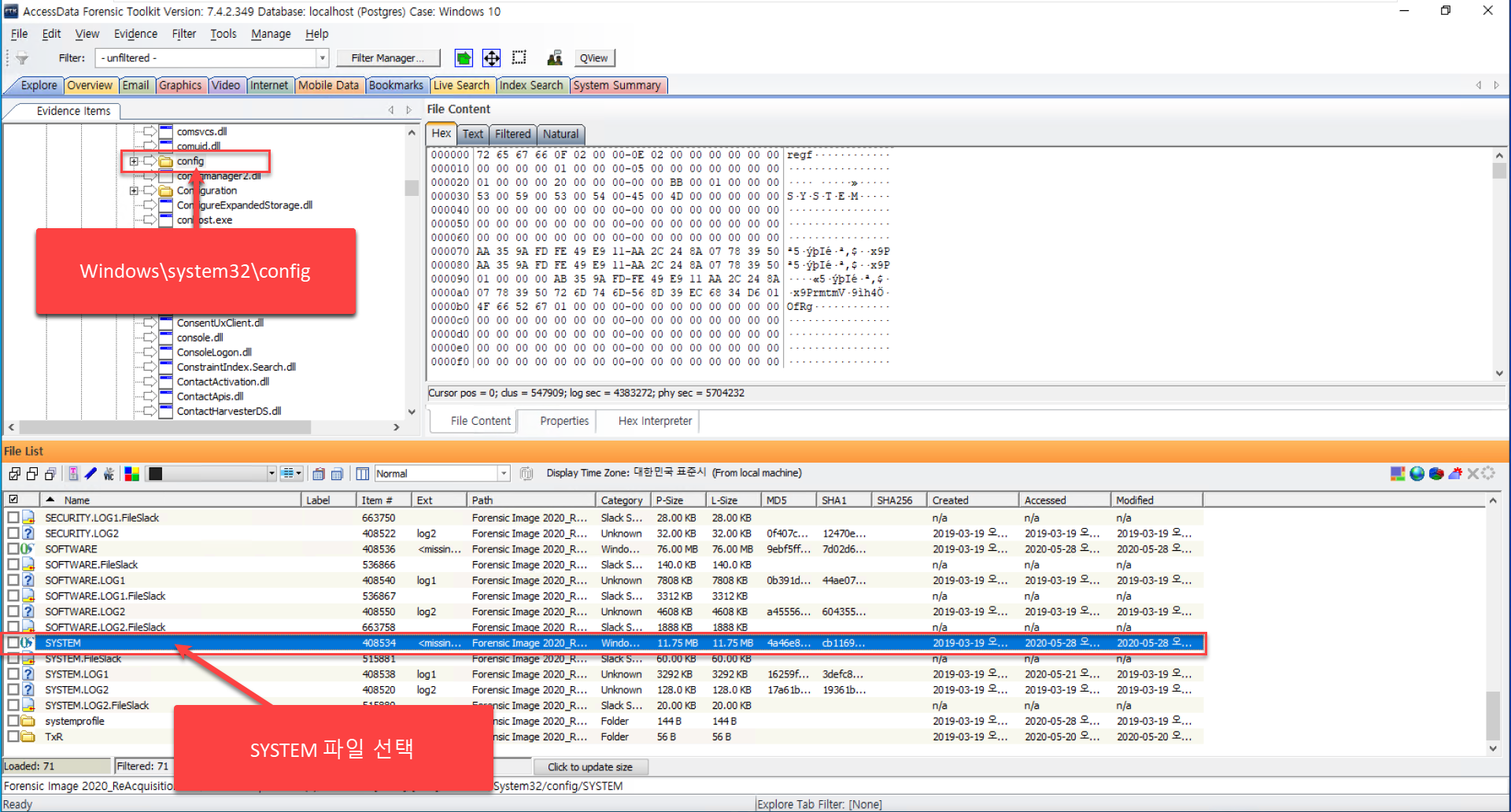Click the four-arrow move toolbar icon
Image resolution: width=1511 pixels, height=812 pixels.
491,57
